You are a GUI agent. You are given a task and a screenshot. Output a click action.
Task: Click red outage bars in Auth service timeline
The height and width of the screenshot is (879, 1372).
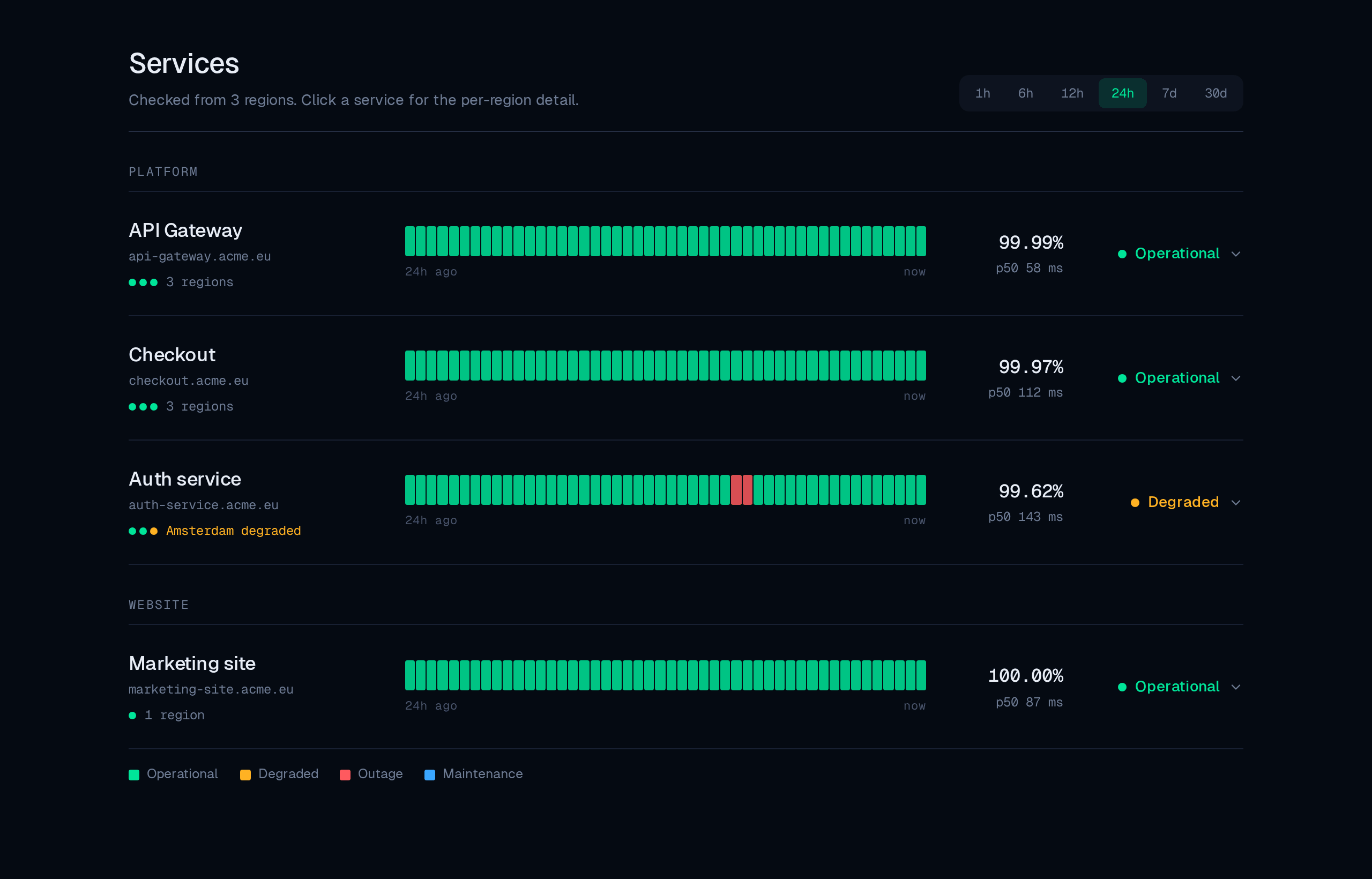741,490
